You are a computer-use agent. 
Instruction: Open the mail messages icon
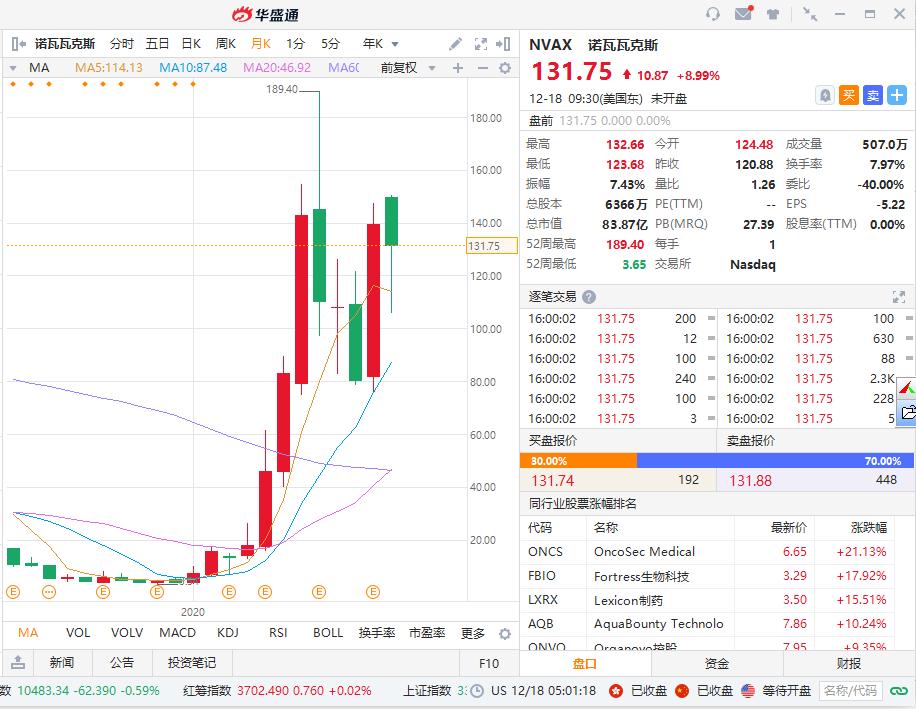click(x=744, y=13)
